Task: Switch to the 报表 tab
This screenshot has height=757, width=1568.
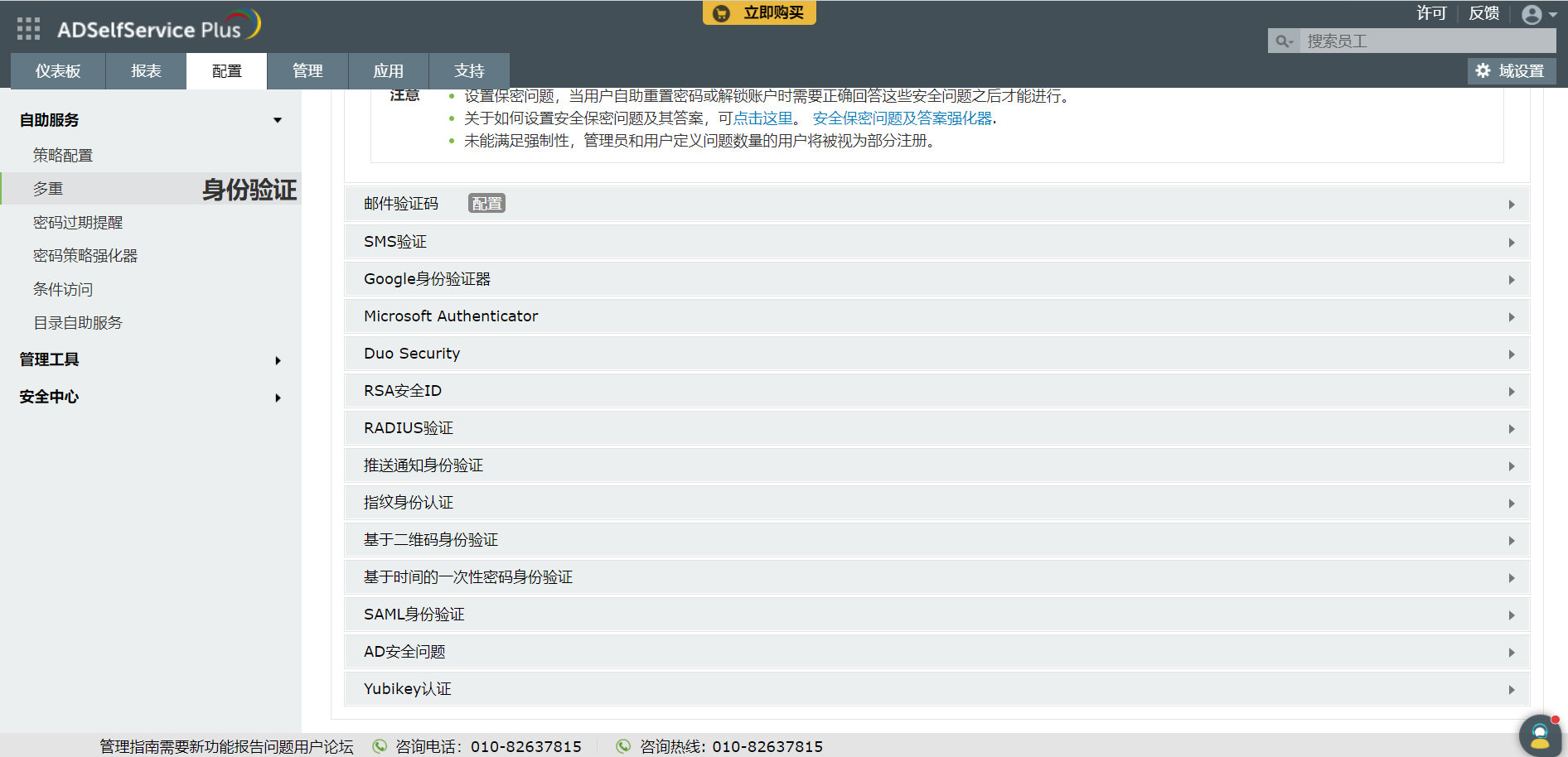Action: [x=146, y=71]
